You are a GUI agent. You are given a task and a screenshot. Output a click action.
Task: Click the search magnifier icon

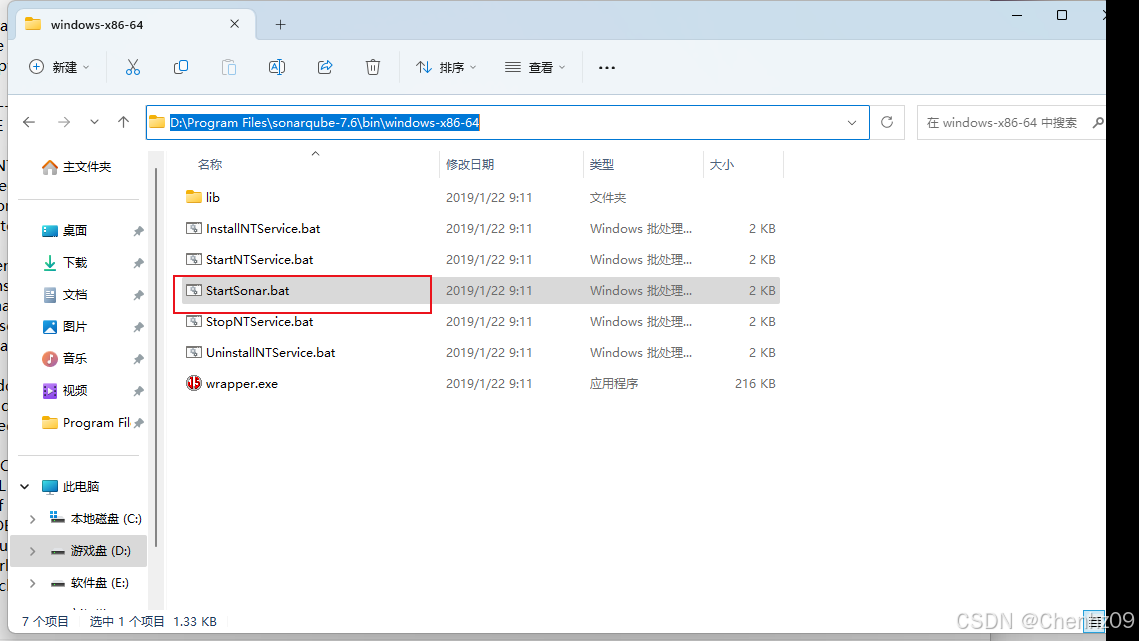click(x=1098, y=123)
